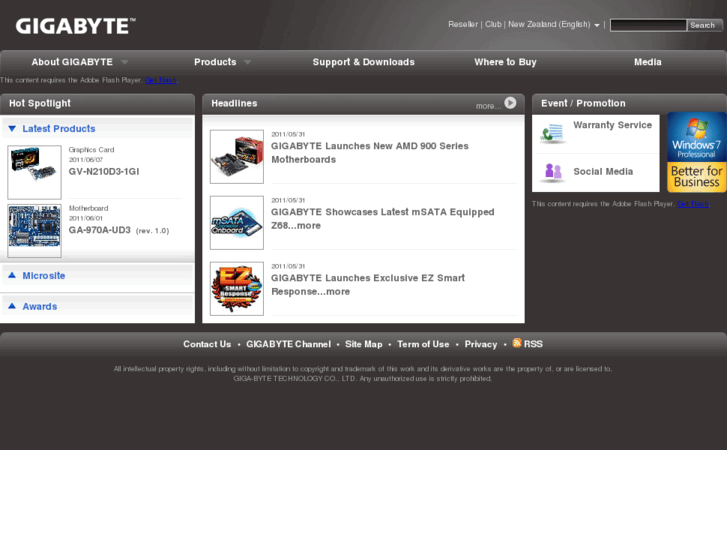Screen dimensions: 727x545
Task: Open the Media menu item
Action: pyautogui.click(x=647, y=62)
